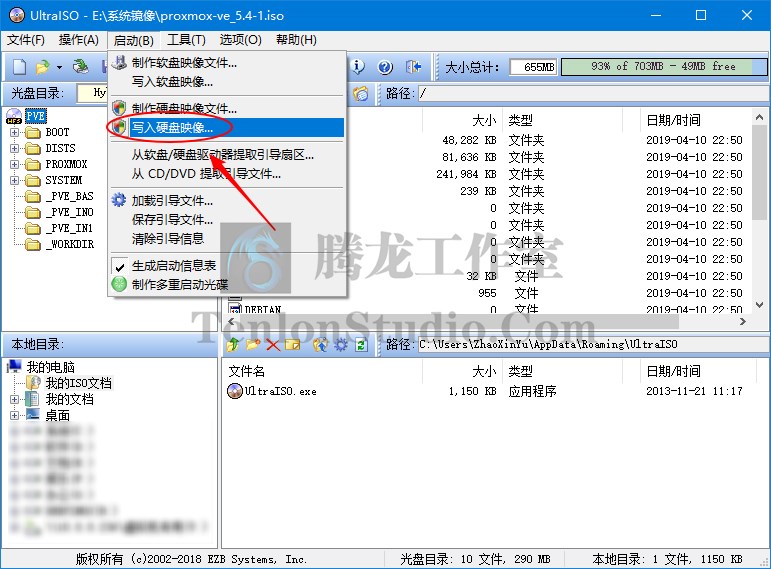Click the rename folder icon after red X
Screen dimensions: 771x569
[x=293, y=344]
